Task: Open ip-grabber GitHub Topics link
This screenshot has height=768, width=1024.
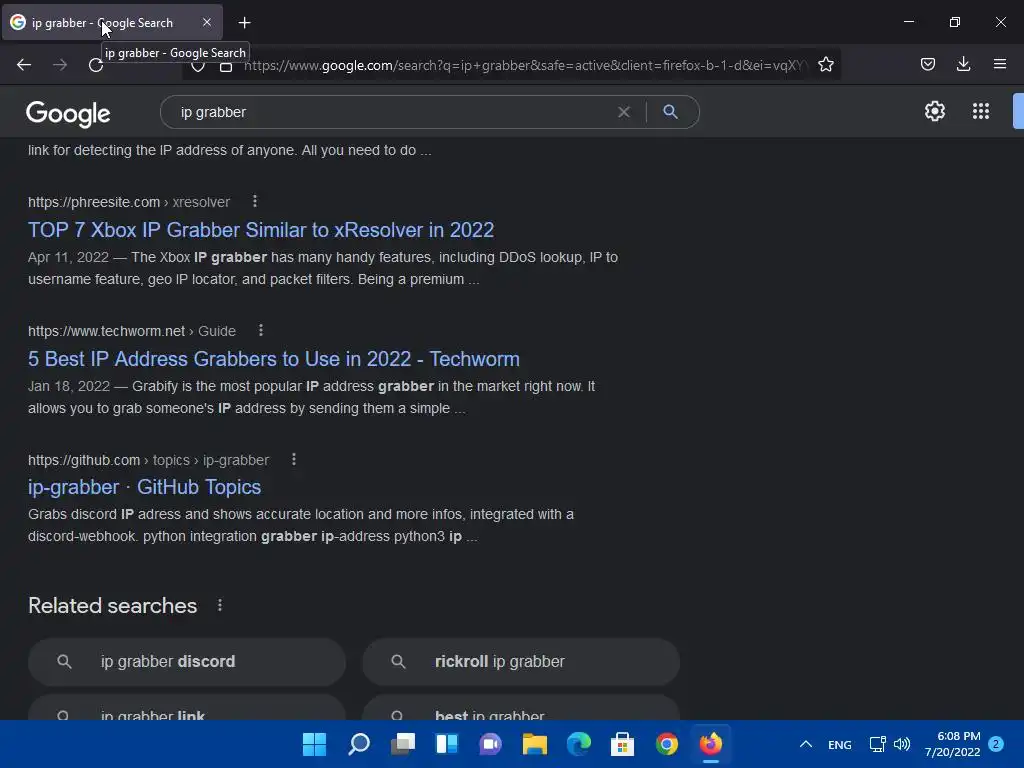Action: (144, 487)
